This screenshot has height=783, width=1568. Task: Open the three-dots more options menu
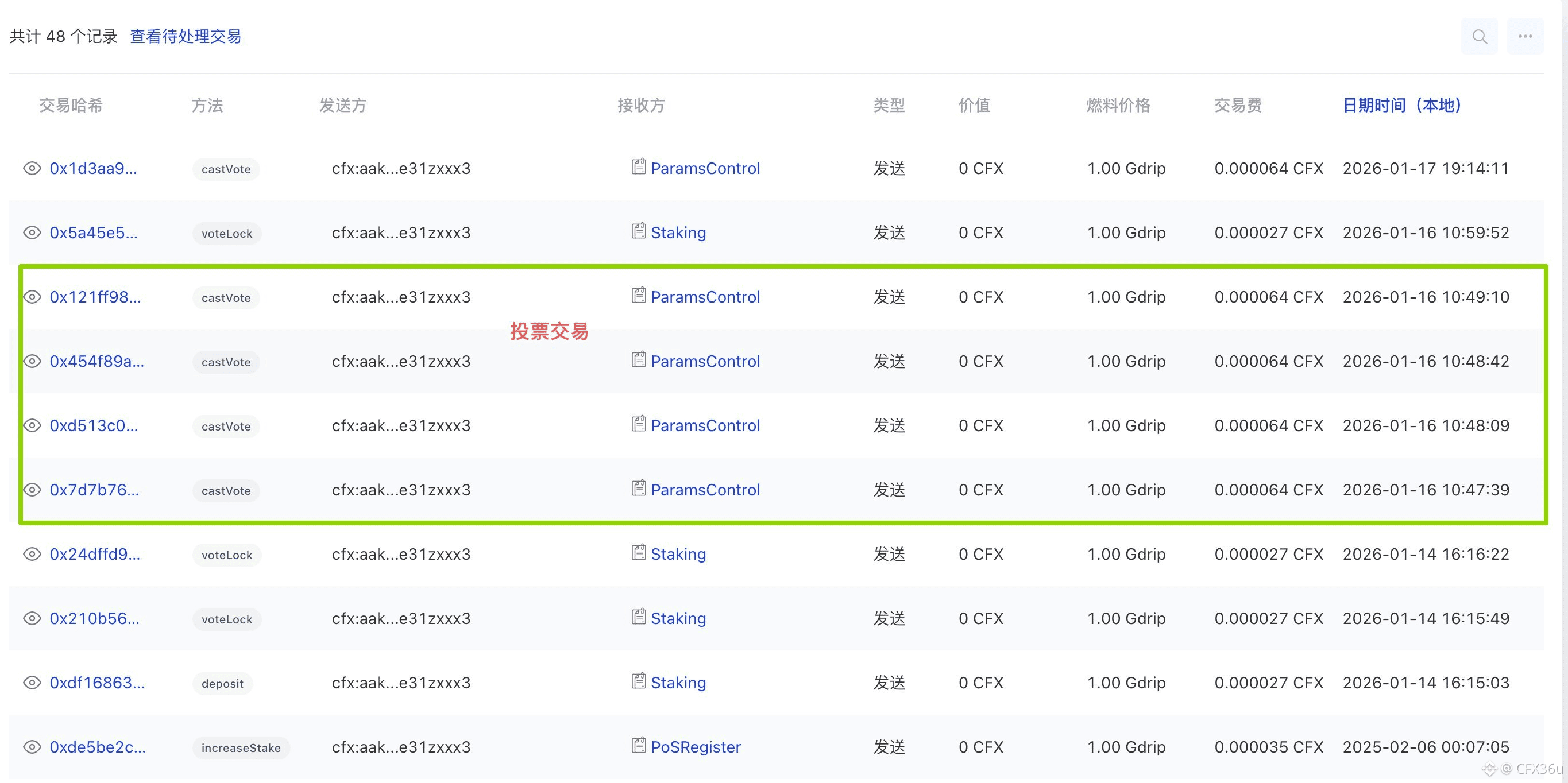tap(1525, 37)
